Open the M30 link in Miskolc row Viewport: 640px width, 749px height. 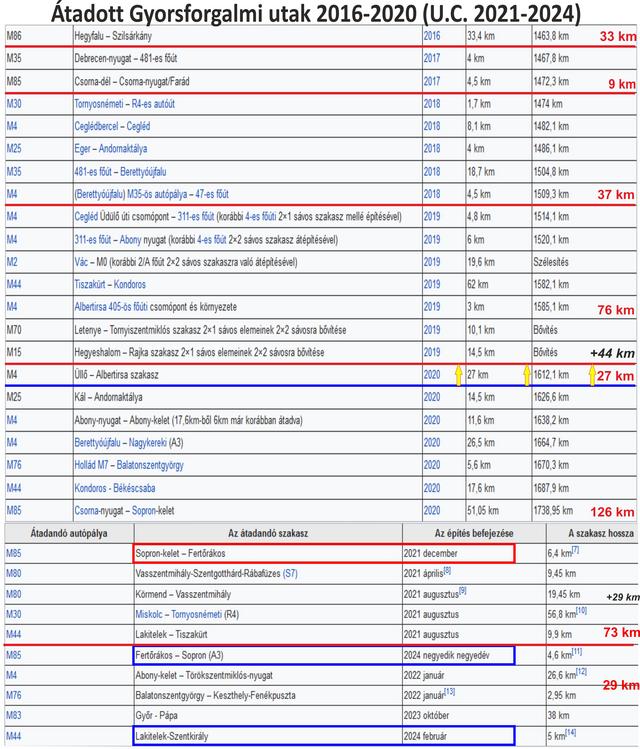pos(14,614)
